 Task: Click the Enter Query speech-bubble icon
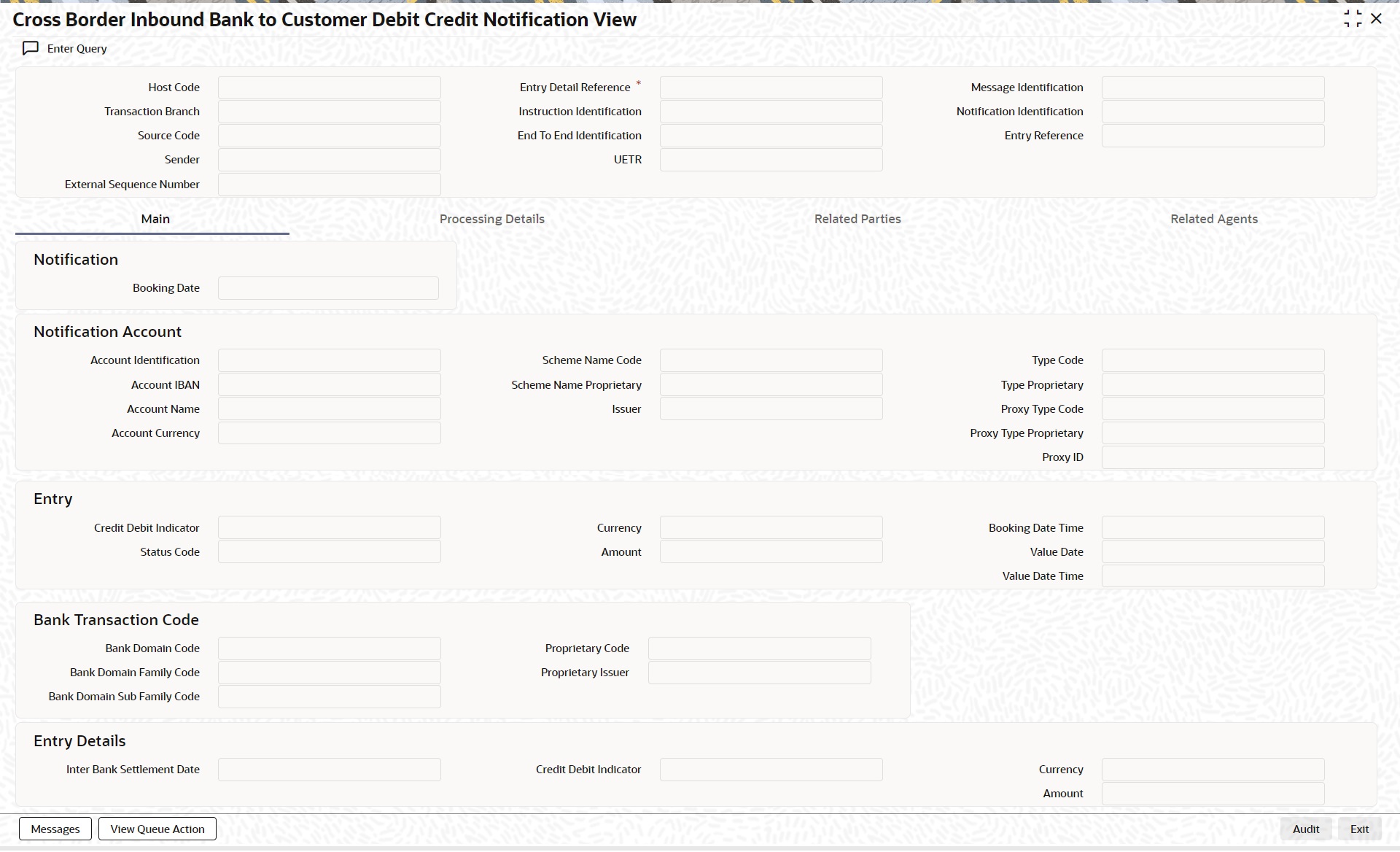(x=31, y=48)
